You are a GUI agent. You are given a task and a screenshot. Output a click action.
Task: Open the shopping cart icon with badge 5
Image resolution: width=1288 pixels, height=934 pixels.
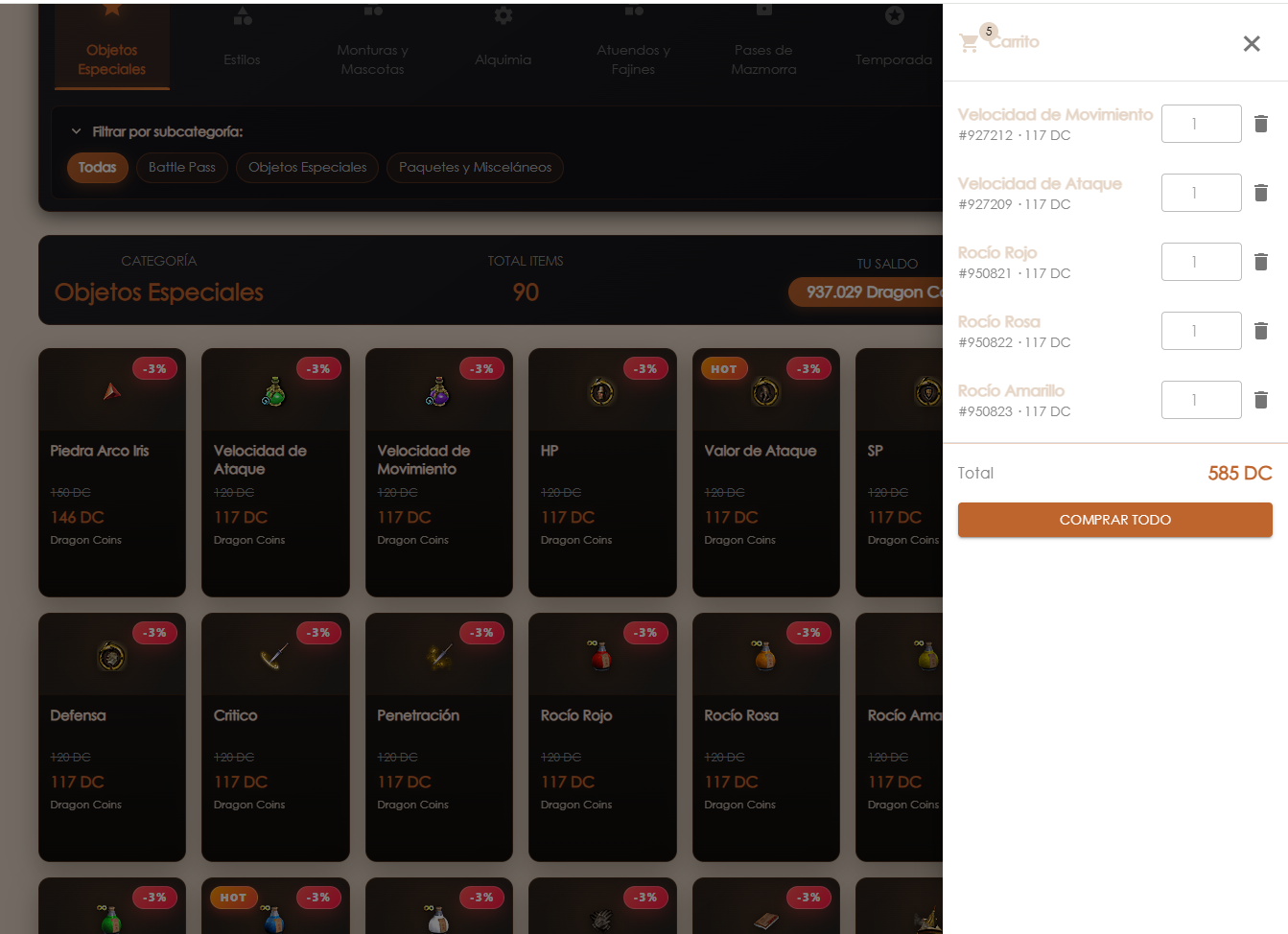pyautogui.click(x=970, y=43)
